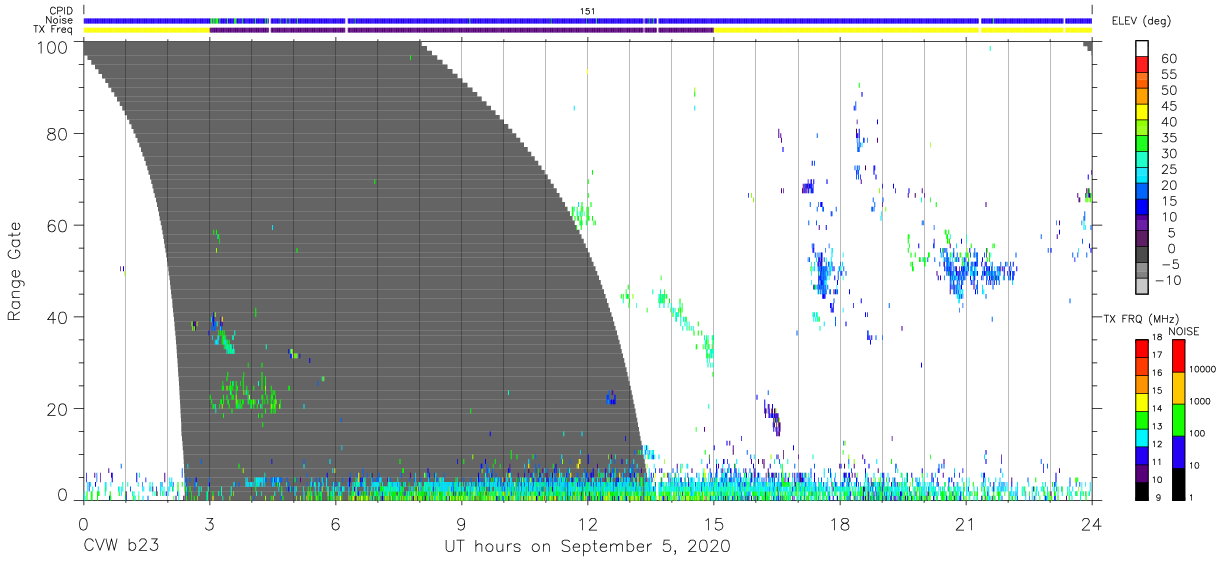Click the yellow segment of the ELEV colorbar
Image resolution: width=1228 pixels, height=567 pixels.
[x=1141, y=113]
